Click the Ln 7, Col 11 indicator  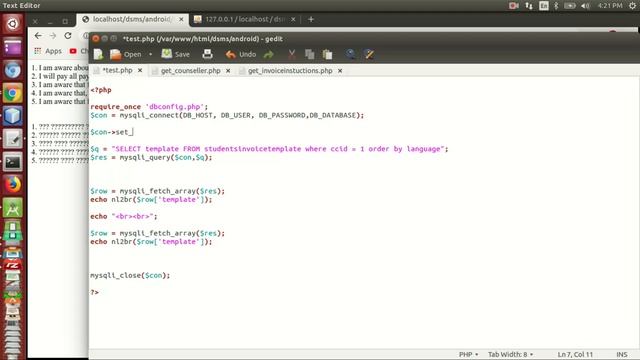pyautogui.click(x=575, y=354)
